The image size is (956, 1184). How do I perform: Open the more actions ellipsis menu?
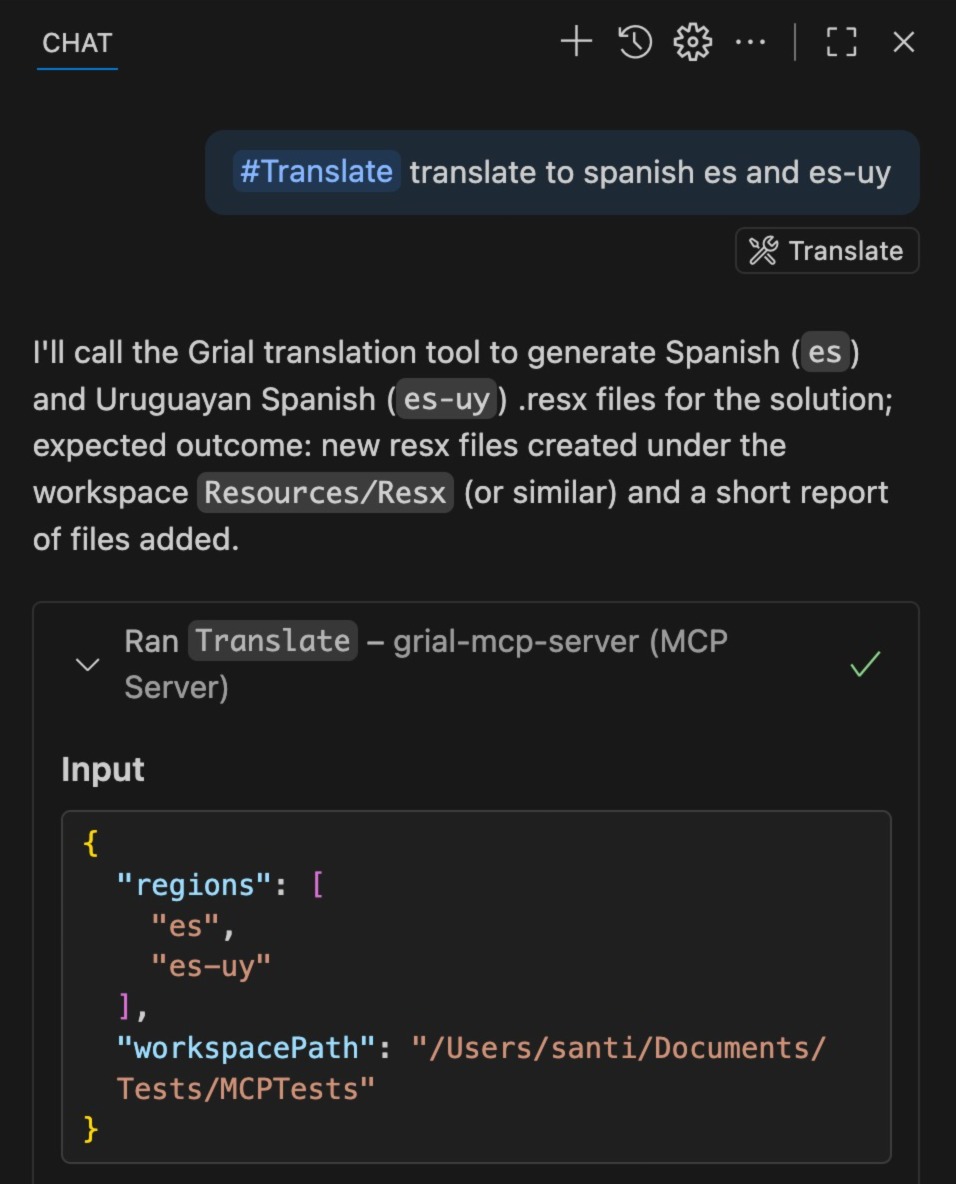point(750,42)
